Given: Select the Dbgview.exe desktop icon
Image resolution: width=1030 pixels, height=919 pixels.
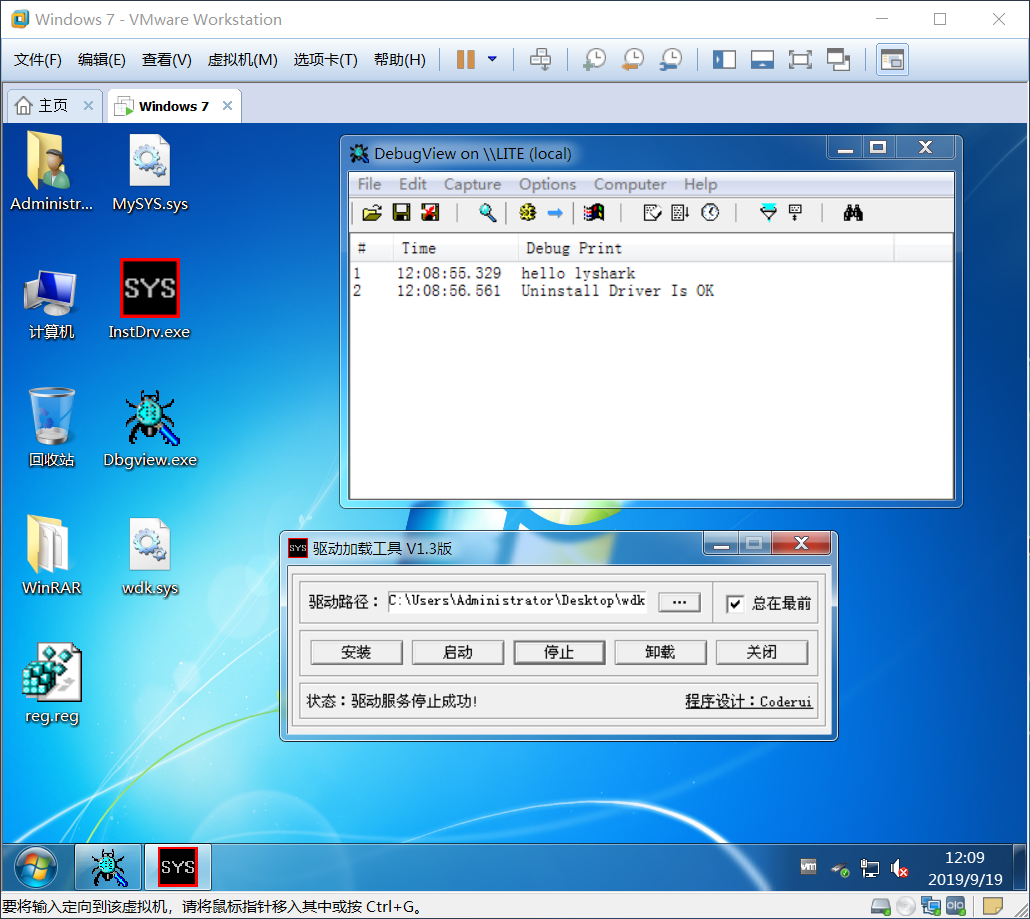Looking at the screenshot, I should 150,428.
